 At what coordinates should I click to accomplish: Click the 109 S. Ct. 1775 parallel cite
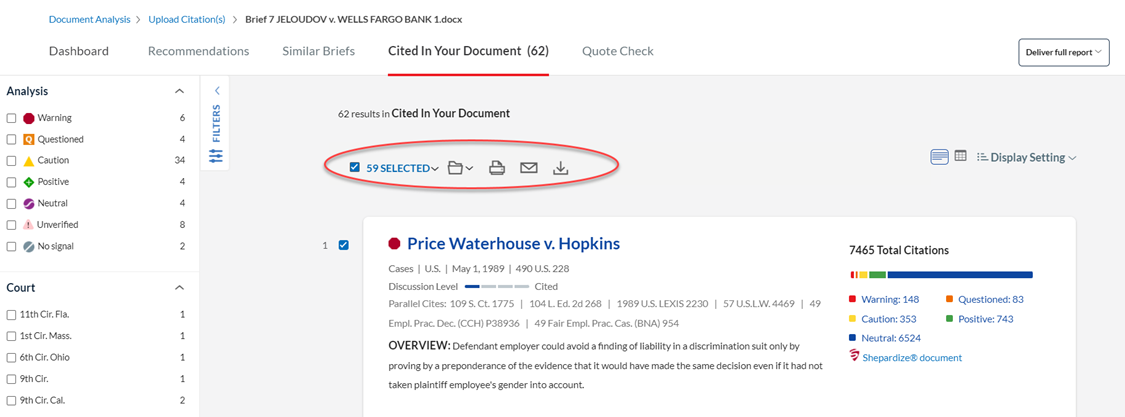point(481,304)
